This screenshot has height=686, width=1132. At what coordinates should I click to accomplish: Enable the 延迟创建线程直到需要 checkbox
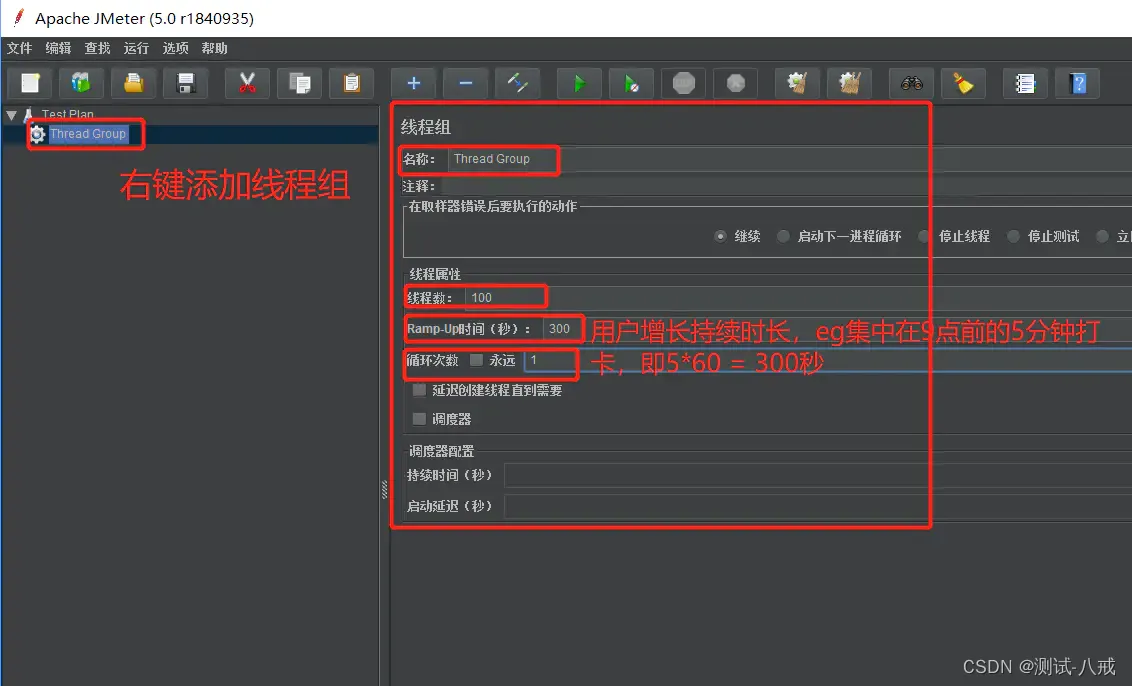click(419, 390)
